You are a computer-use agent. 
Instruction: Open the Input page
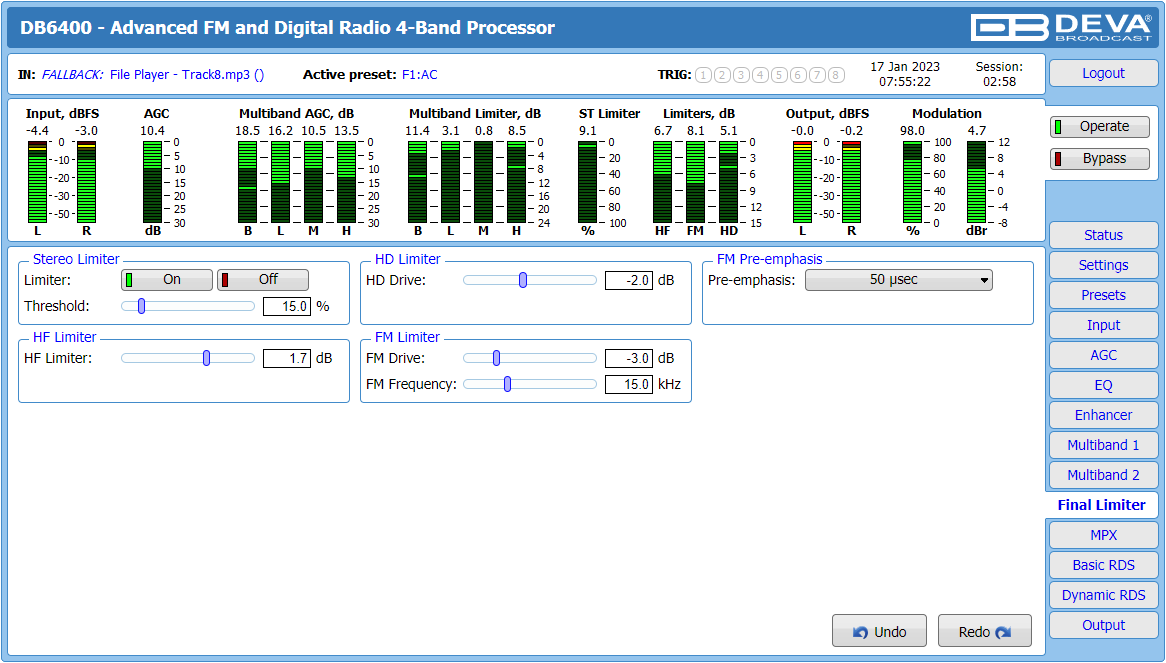[x=1104, y=325]
